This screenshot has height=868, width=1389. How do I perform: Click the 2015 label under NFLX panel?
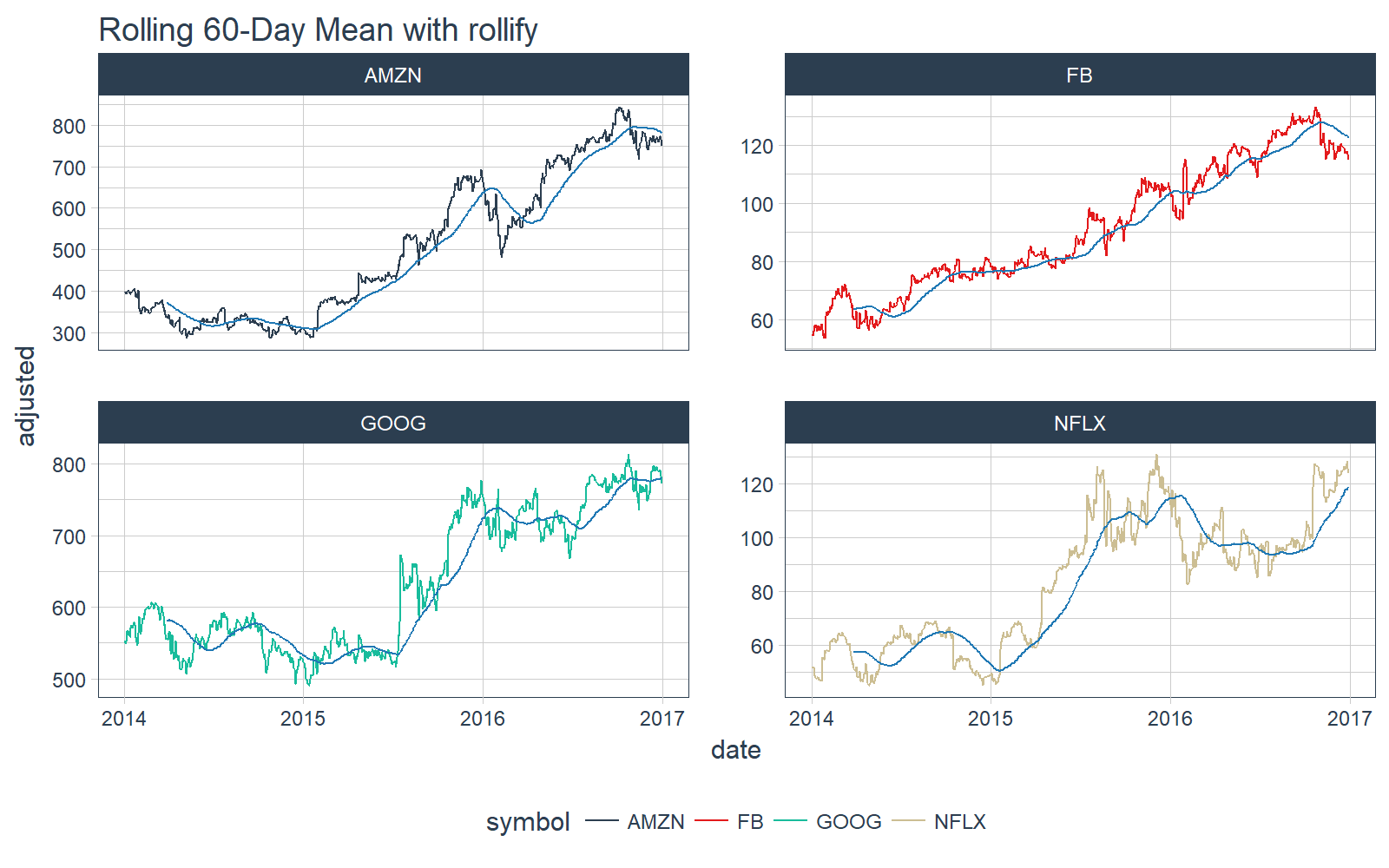pos(991,719)
